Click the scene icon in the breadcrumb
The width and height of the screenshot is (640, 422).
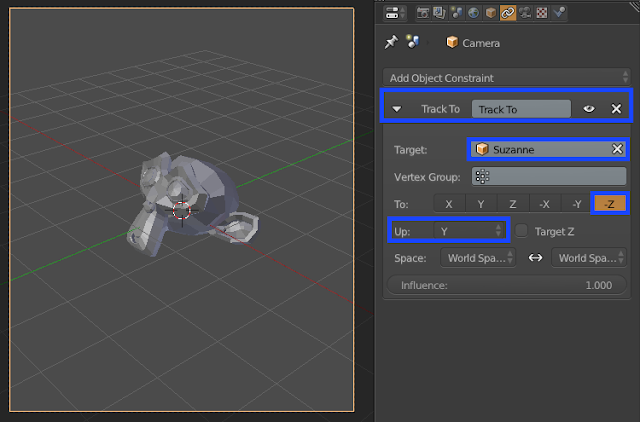(413, 42)
